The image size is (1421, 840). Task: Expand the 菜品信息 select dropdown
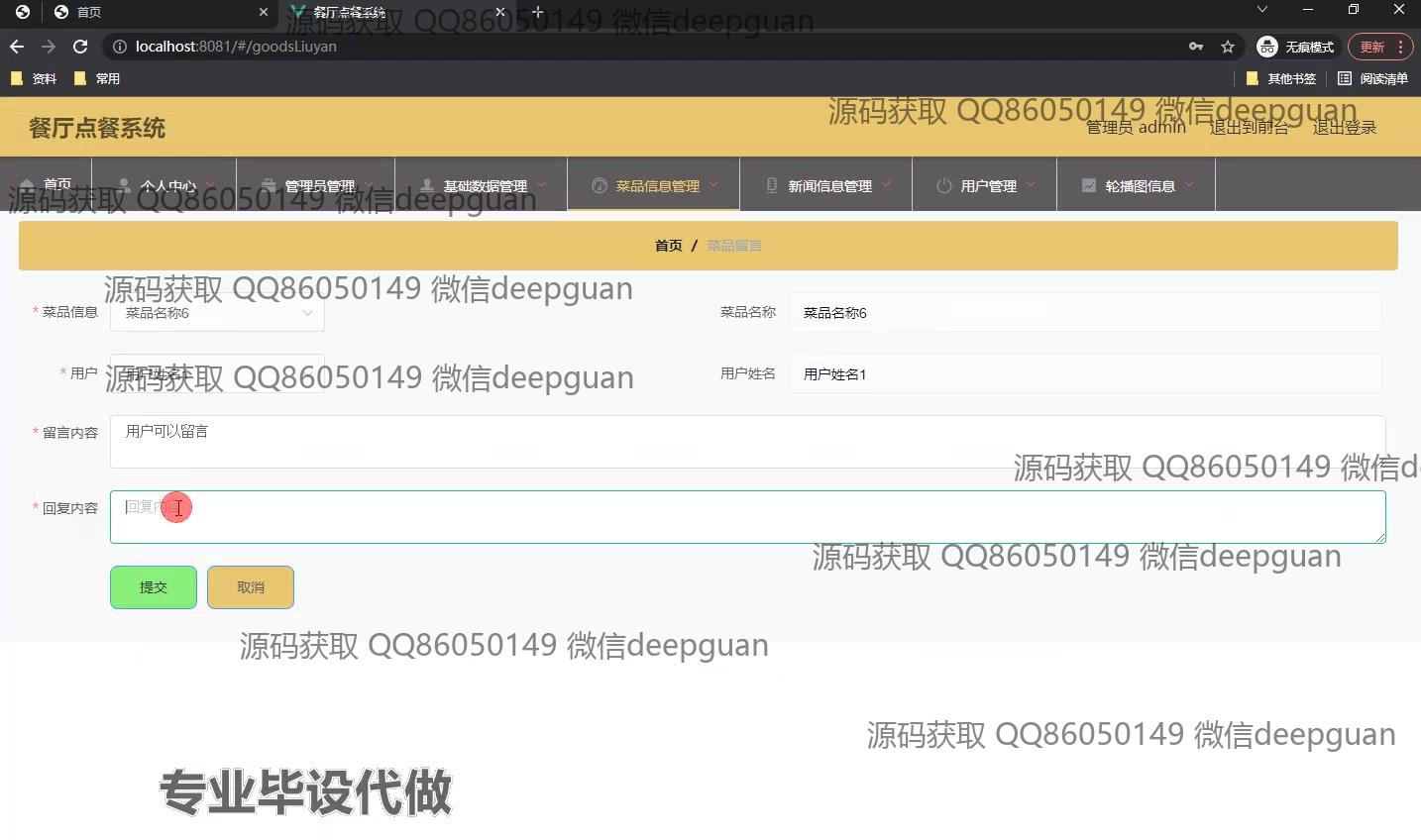[x=217, y=313]
